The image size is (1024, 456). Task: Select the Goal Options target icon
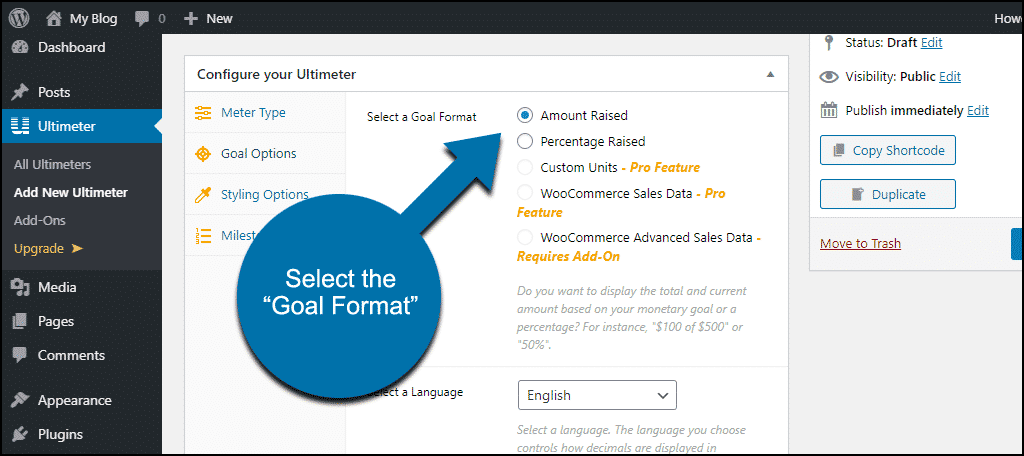[203, 154]
